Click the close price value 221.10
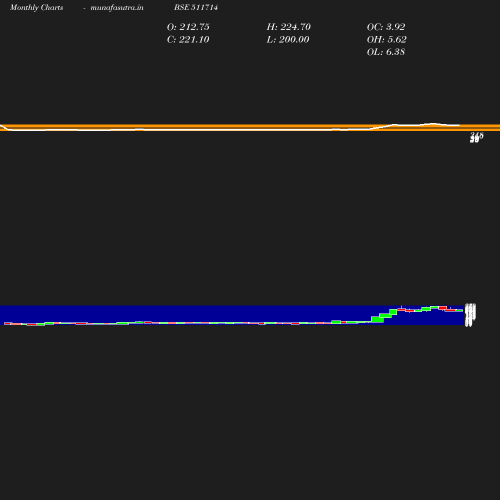This screenshot has width=500, height=500. pos(194,40)
